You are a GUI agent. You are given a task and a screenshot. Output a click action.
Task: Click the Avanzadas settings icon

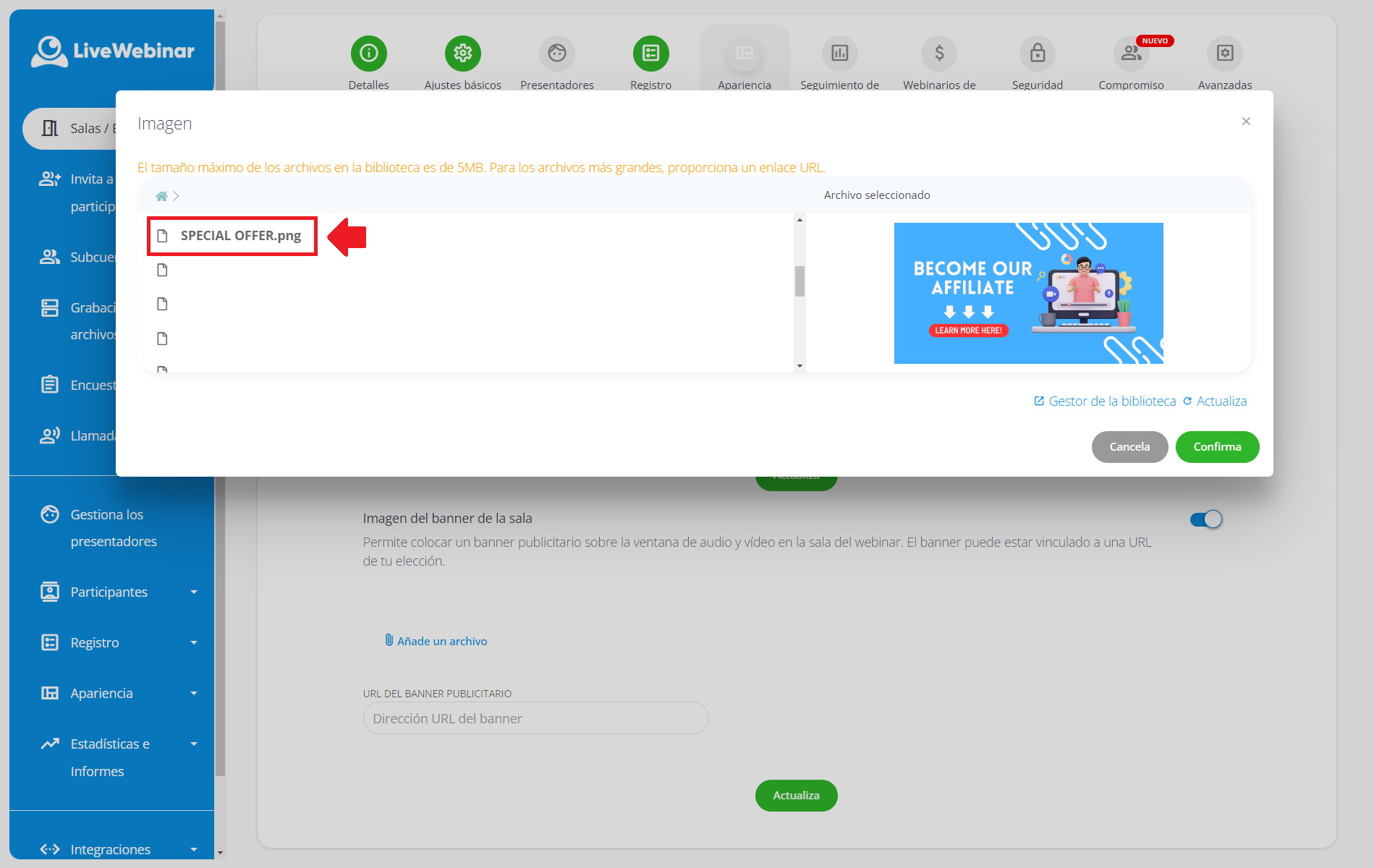(x=1225, y=53)
